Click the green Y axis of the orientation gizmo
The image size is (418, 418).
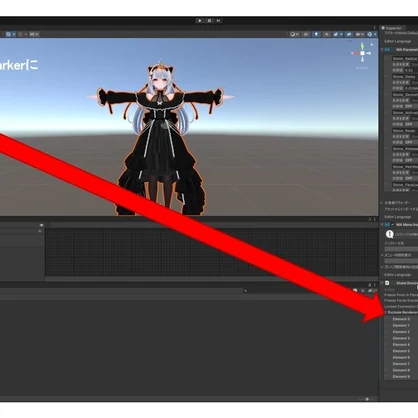[x=362, y=46]
